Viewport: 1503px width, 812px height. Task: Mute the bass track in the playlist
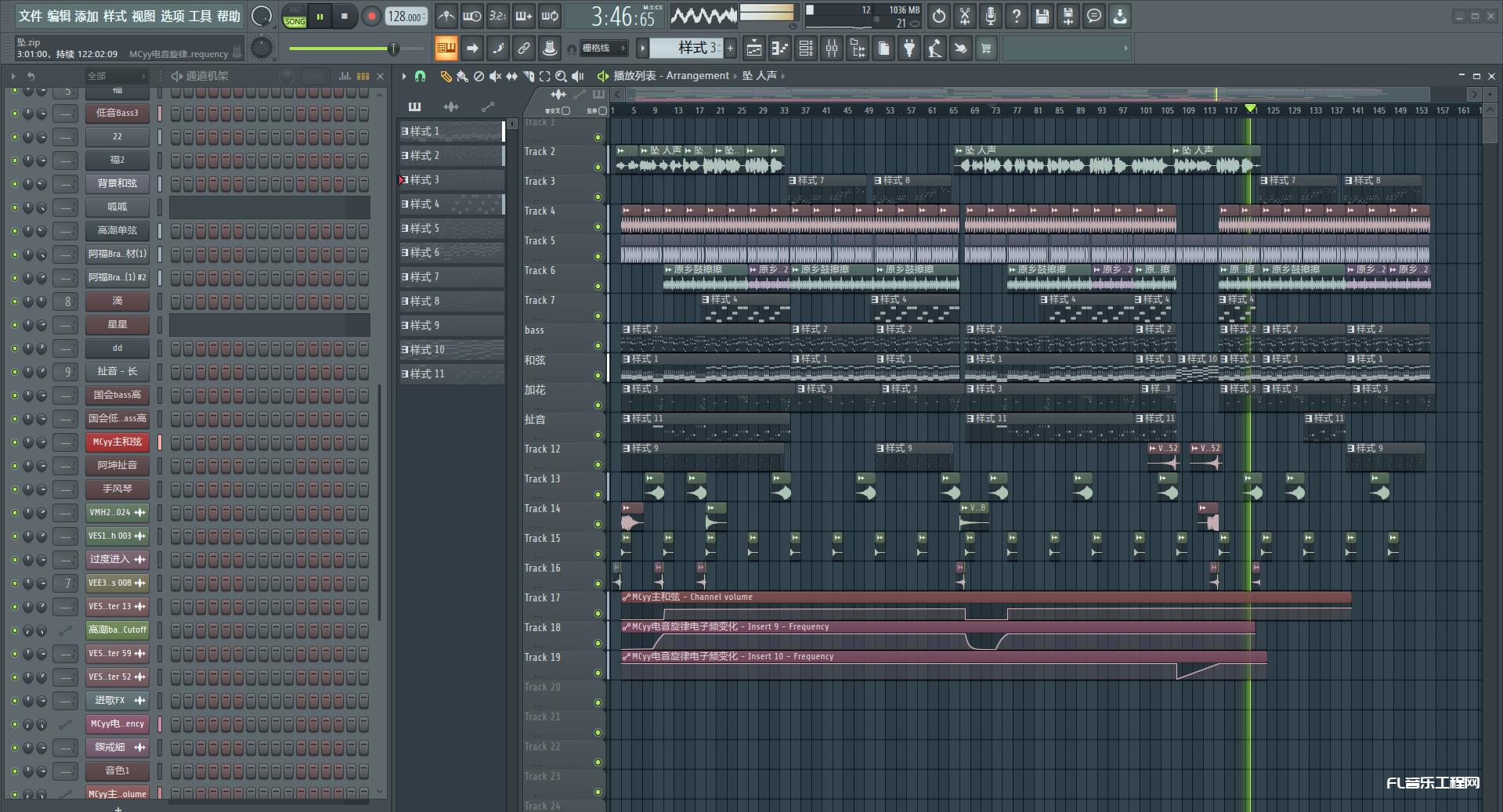point(598,346)
